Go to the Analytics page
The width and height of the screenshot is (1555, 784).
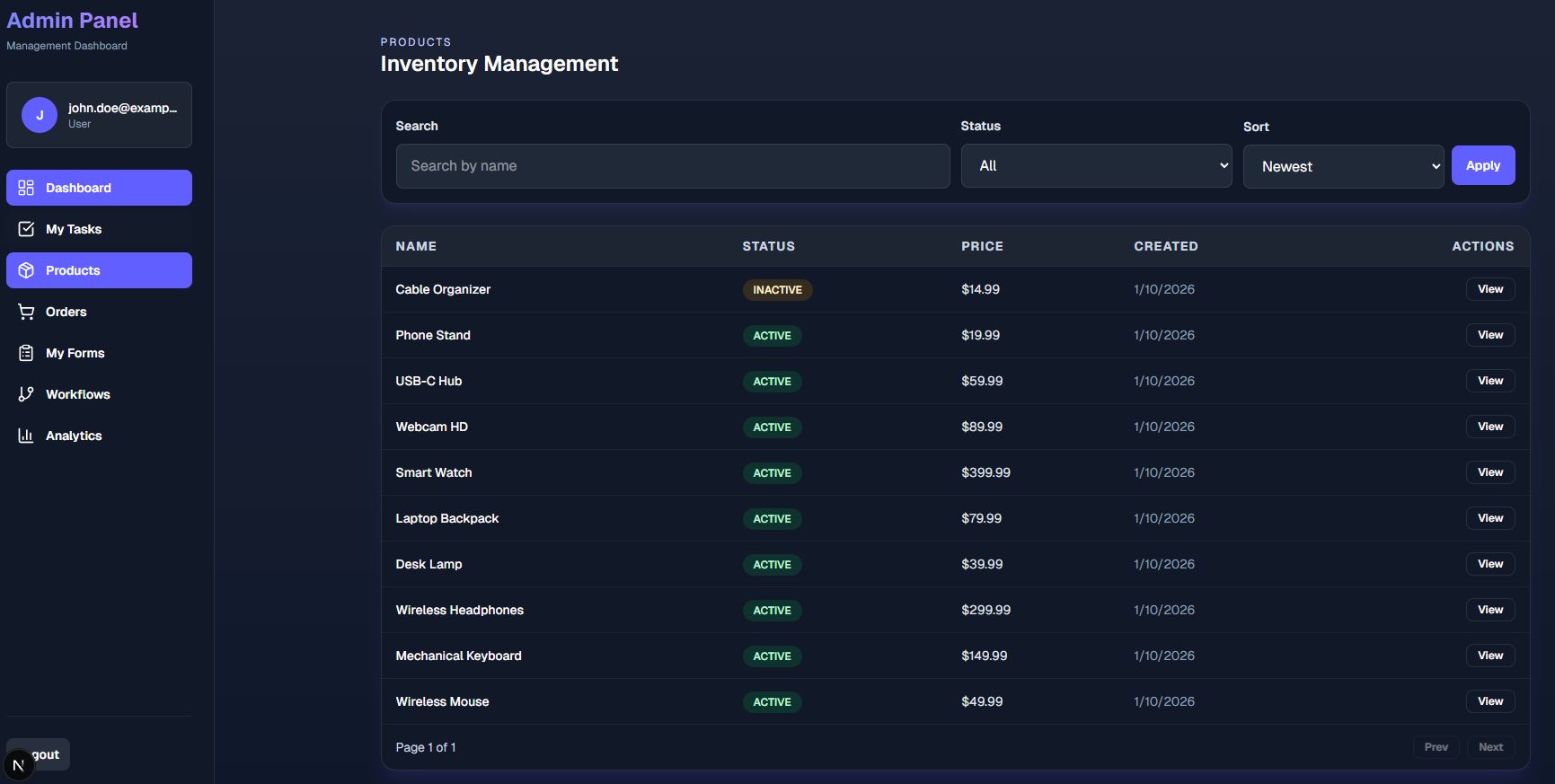pyautogui.click(x=74, y=436)
